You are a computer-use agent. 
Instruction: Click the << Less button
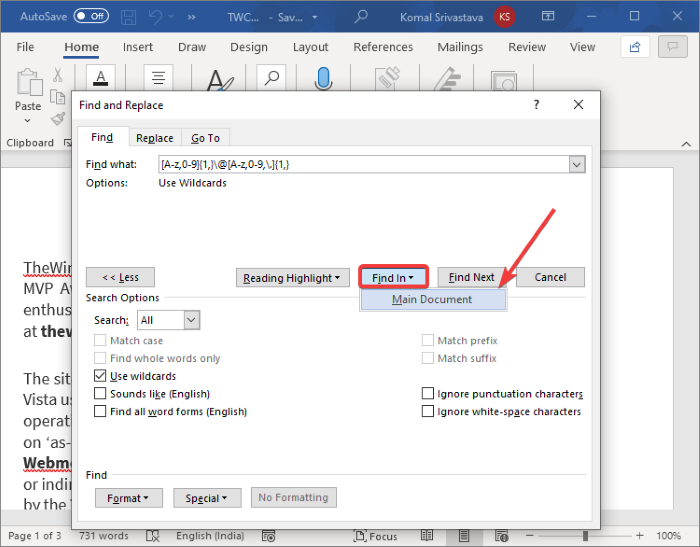[121, 277]
